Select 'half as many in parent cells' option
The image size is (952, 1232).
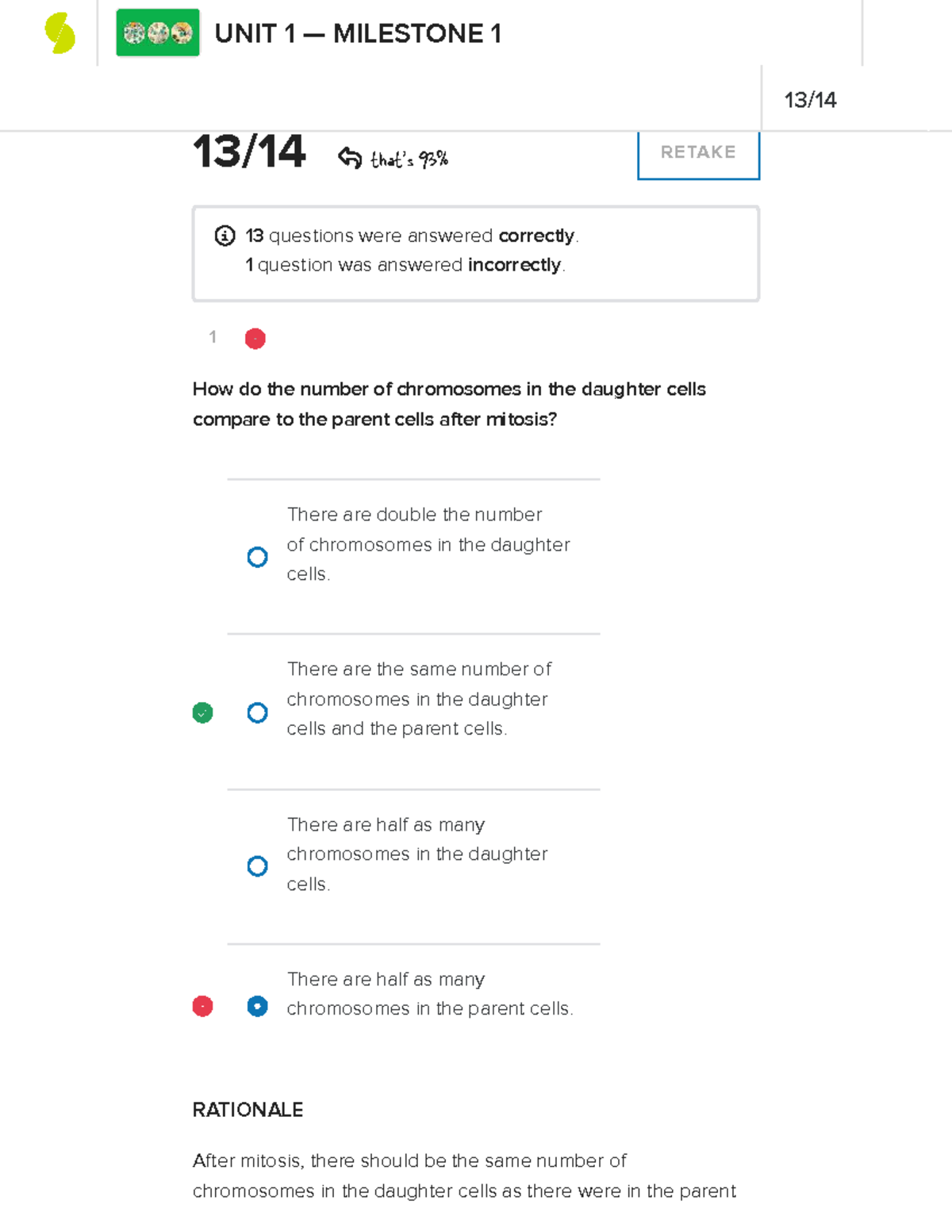pos(257,1006)
